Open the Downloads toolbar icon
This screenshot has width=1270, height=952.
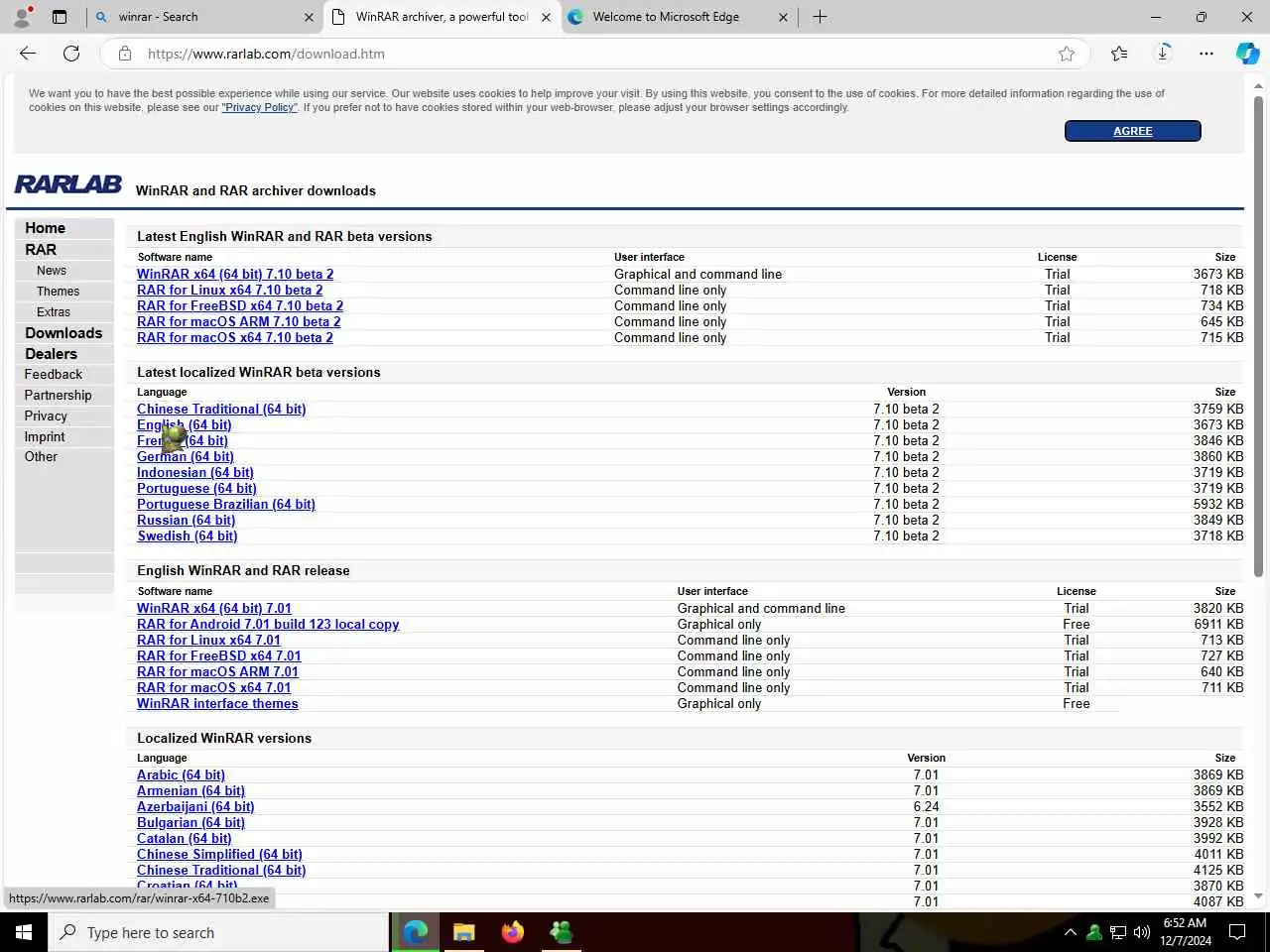coord(1163,54)
